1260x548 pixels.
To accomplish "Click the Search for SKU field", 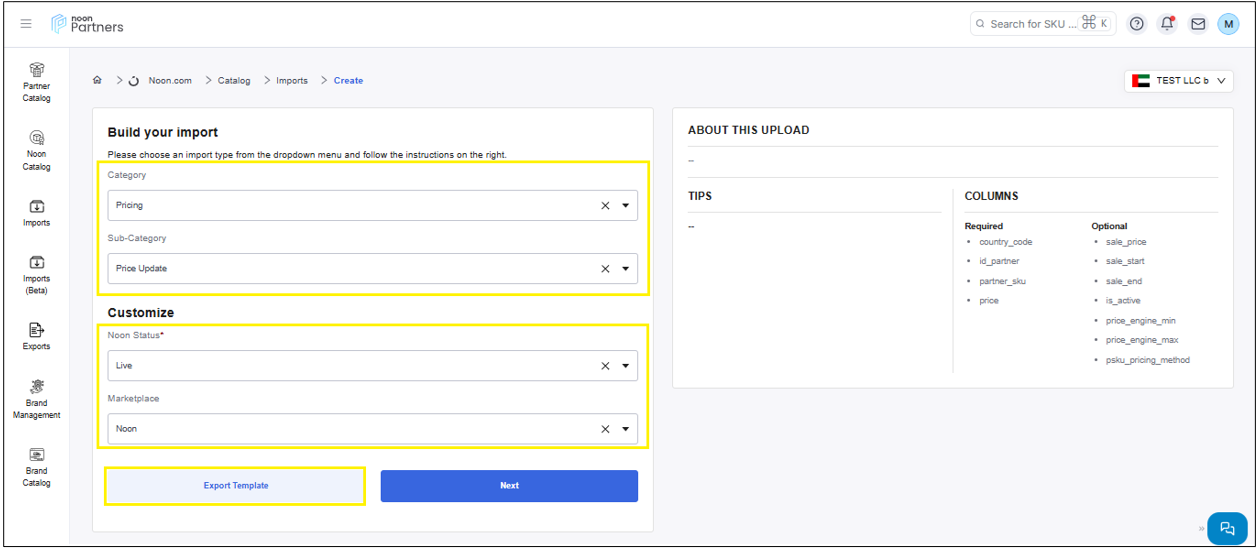I will tap(1030, 24).
